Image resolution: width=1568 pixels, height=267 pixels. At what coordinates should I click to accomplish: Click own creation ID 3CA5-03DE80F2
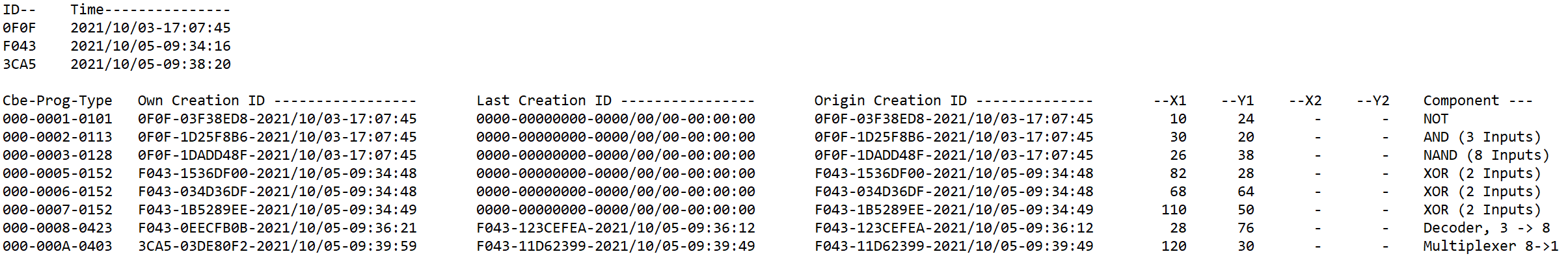tap(277, 246)
